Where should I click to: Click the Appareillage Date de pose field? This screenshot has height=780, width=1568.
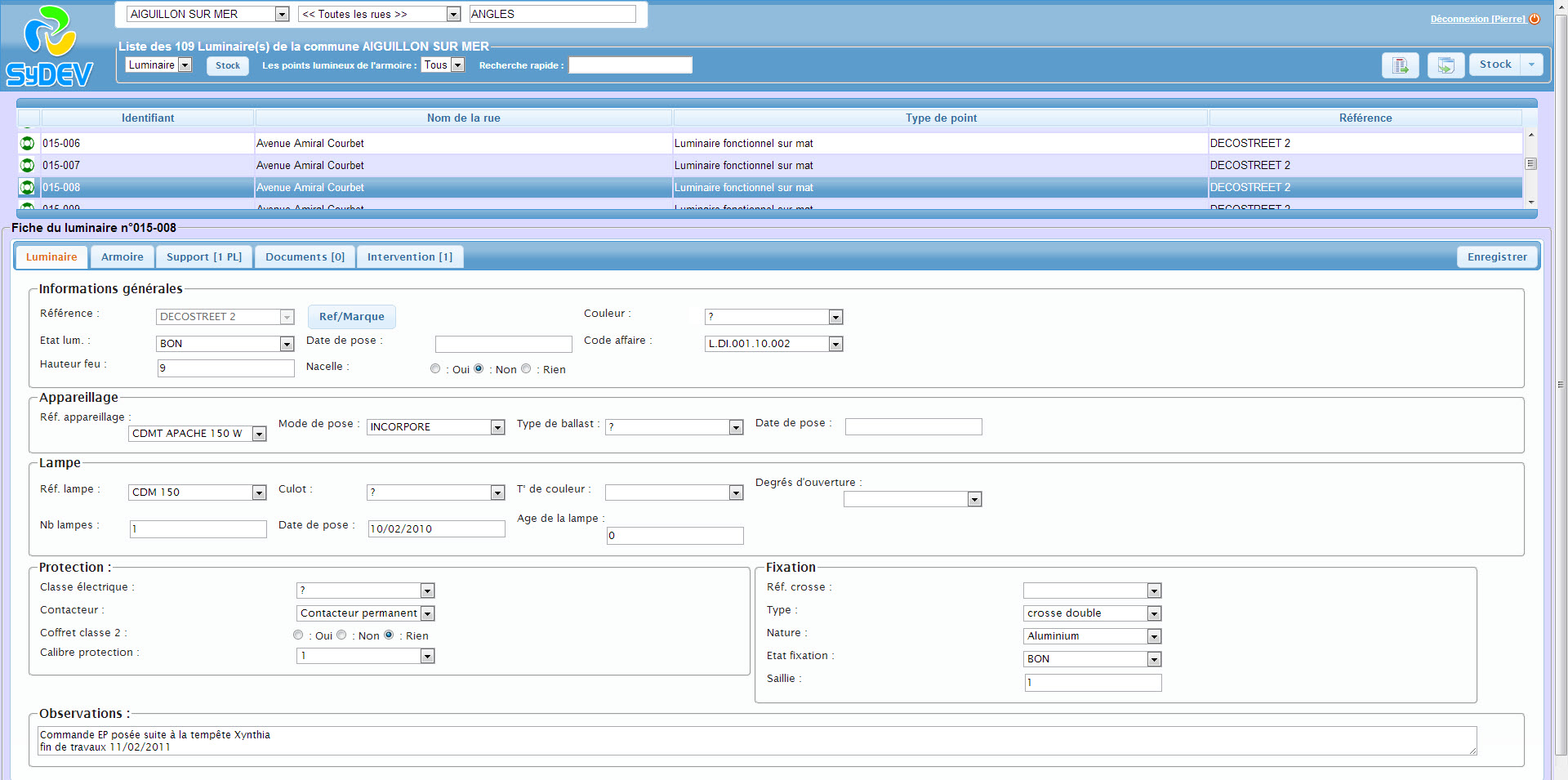coord(913,426)
